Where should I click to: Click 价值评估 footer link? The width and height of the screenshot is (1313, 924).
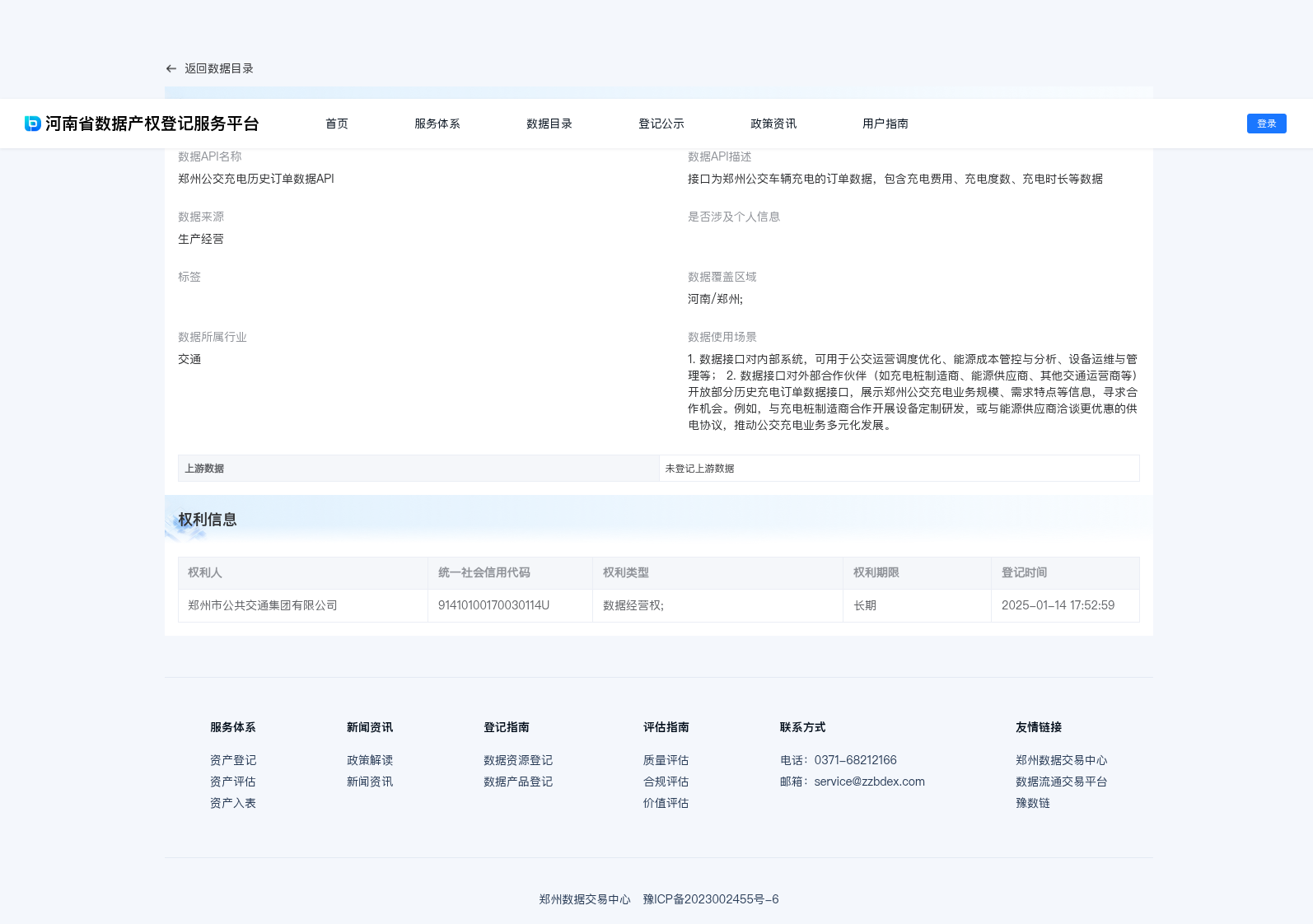(666, 803)
